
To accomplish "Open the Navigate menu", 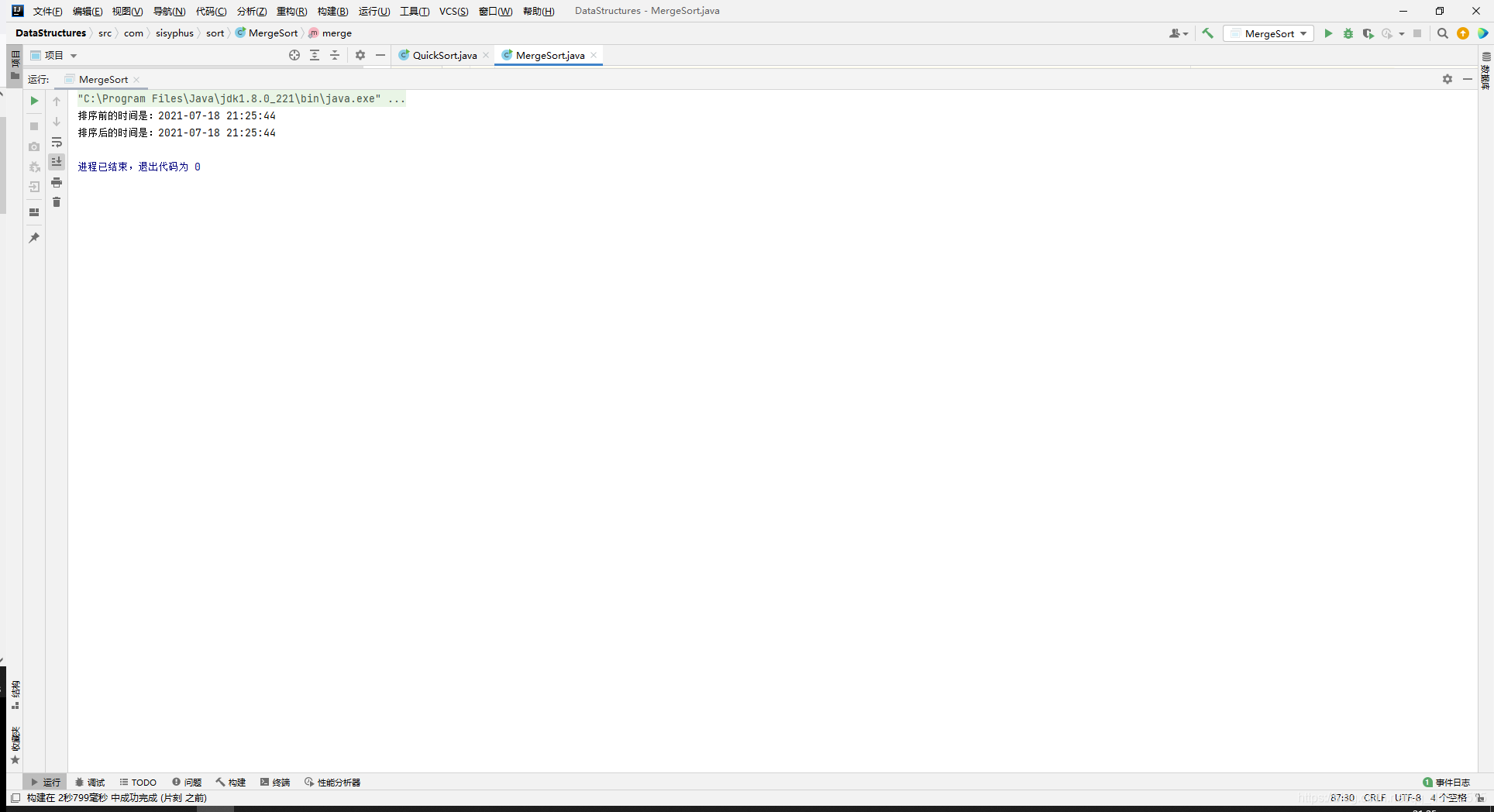I will click(x=169, y=11).
